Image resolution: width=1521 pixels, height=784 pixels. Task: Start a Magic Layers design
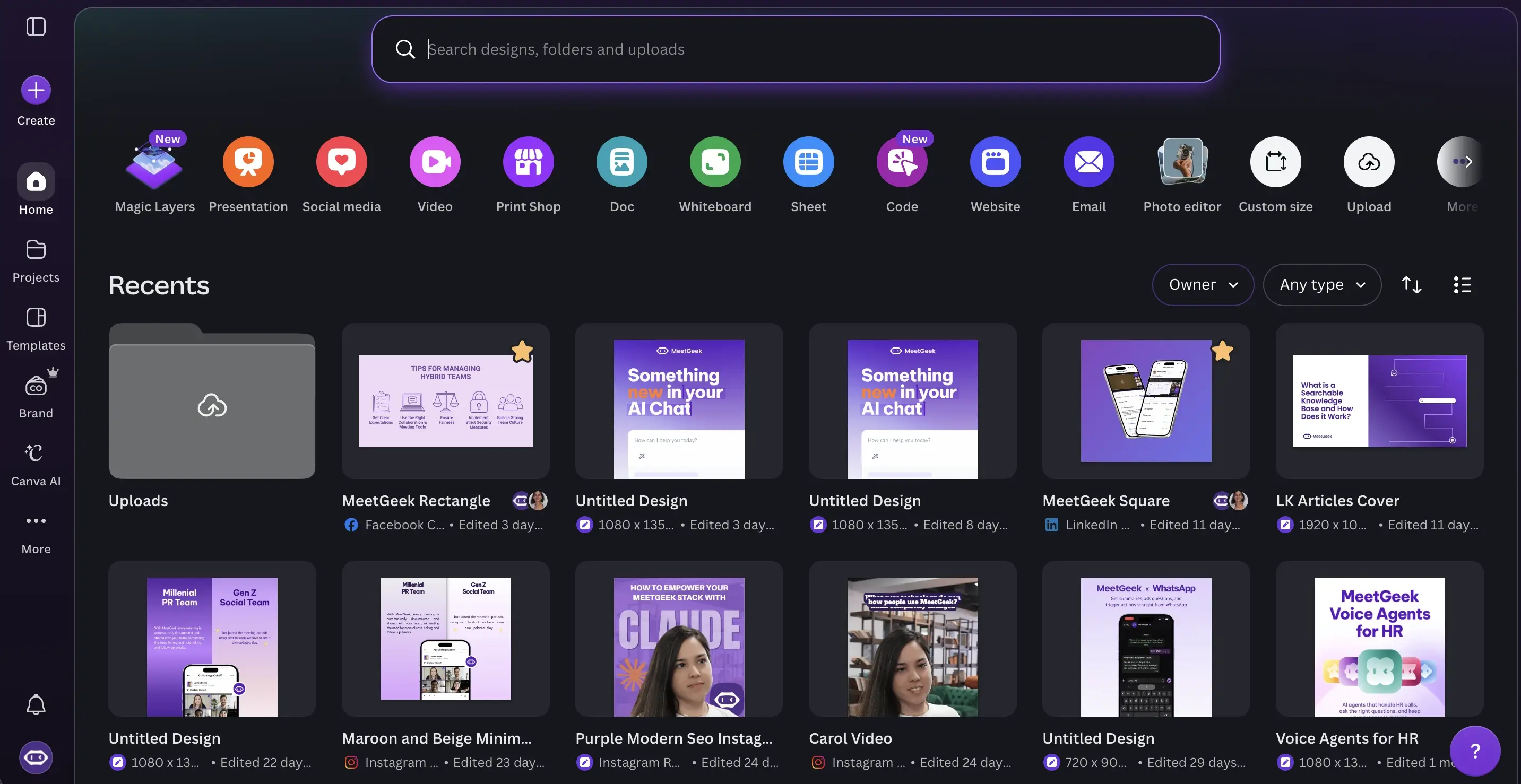pyautogui.click(x=154, y=173)
